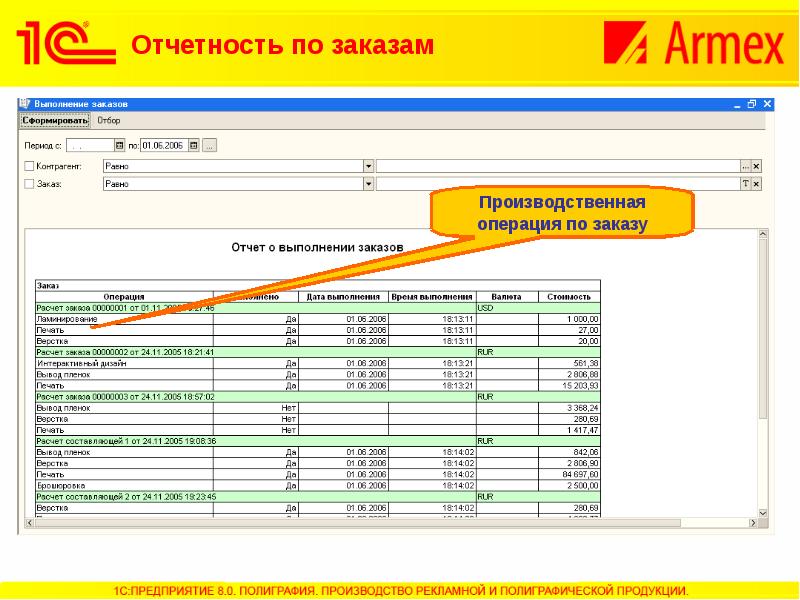Click the Сформировать button

56,120
